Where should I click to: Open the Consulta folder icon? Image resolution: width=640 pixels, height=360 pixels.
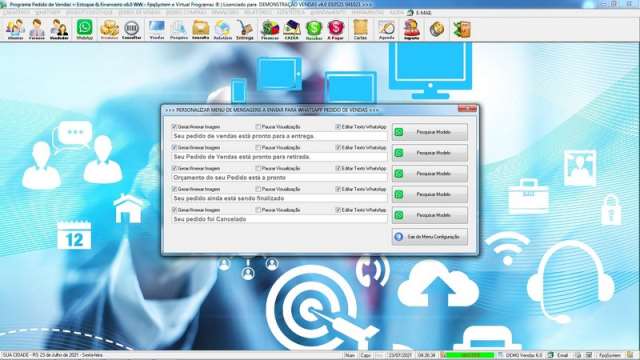click(x=200, y=29)
